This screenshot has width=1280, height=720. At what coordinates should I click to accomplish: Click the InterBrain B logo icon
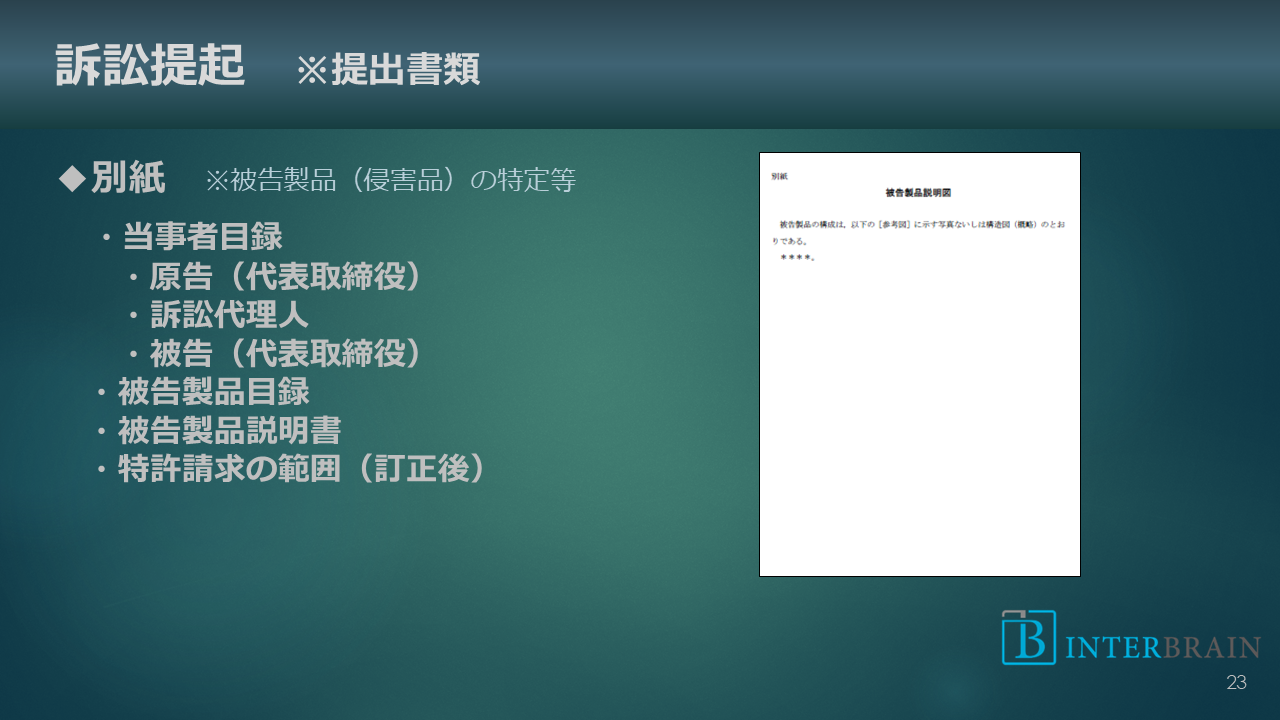tap(1028, 637)
